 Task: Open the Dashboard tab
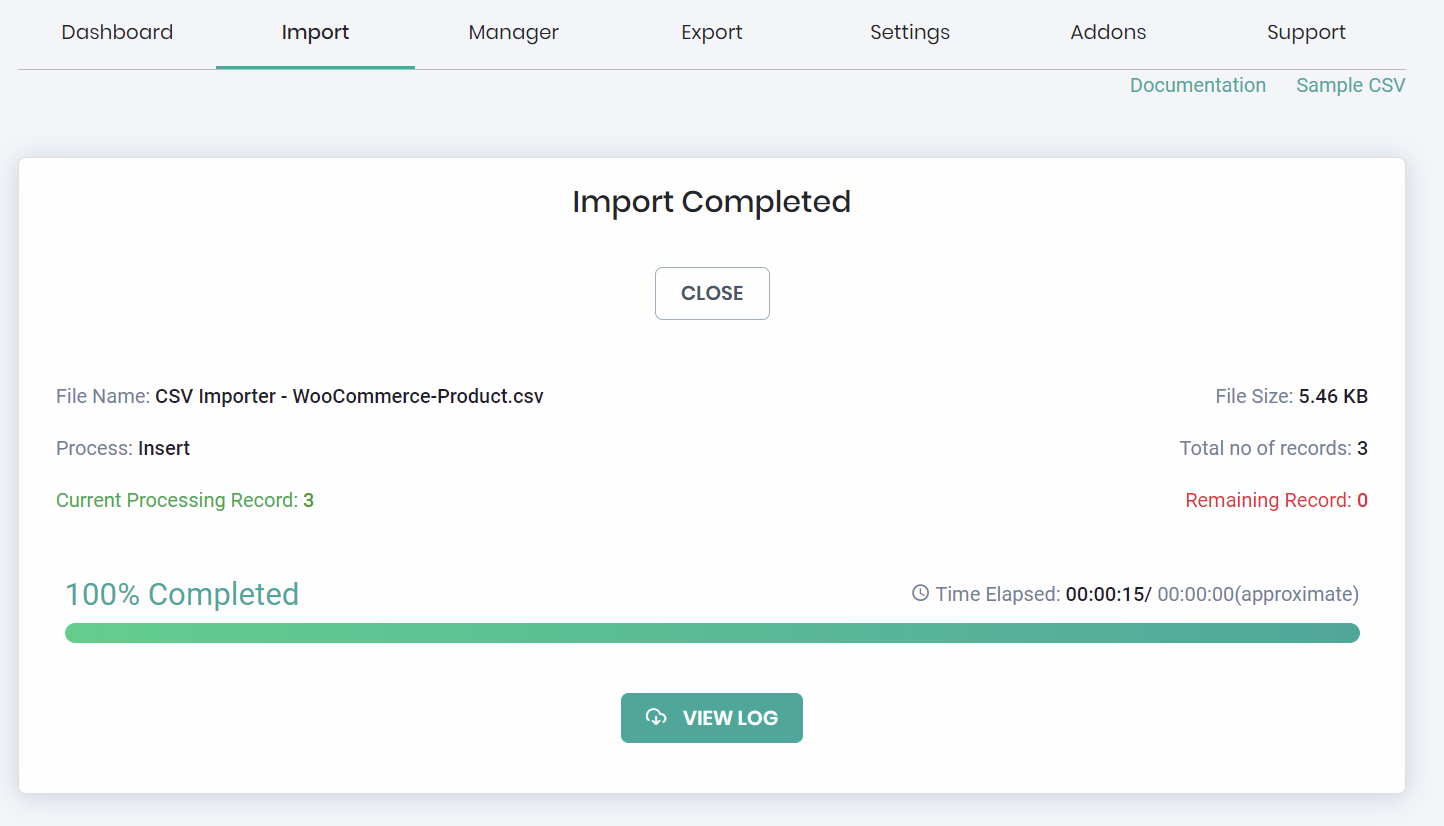click(117, 32)
